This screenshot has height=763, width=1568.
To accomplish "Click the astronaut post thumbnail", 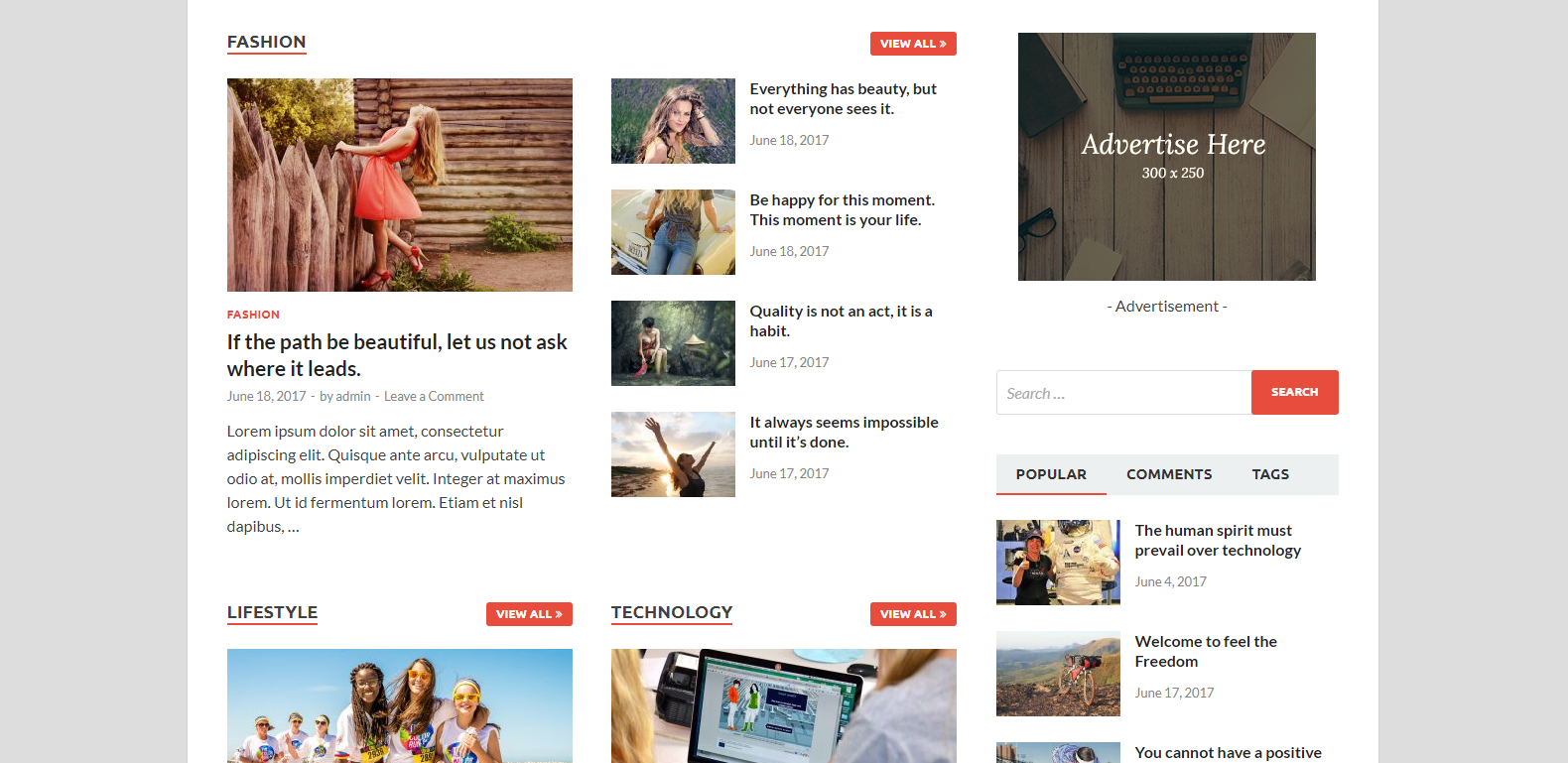I will [1058, 563].
